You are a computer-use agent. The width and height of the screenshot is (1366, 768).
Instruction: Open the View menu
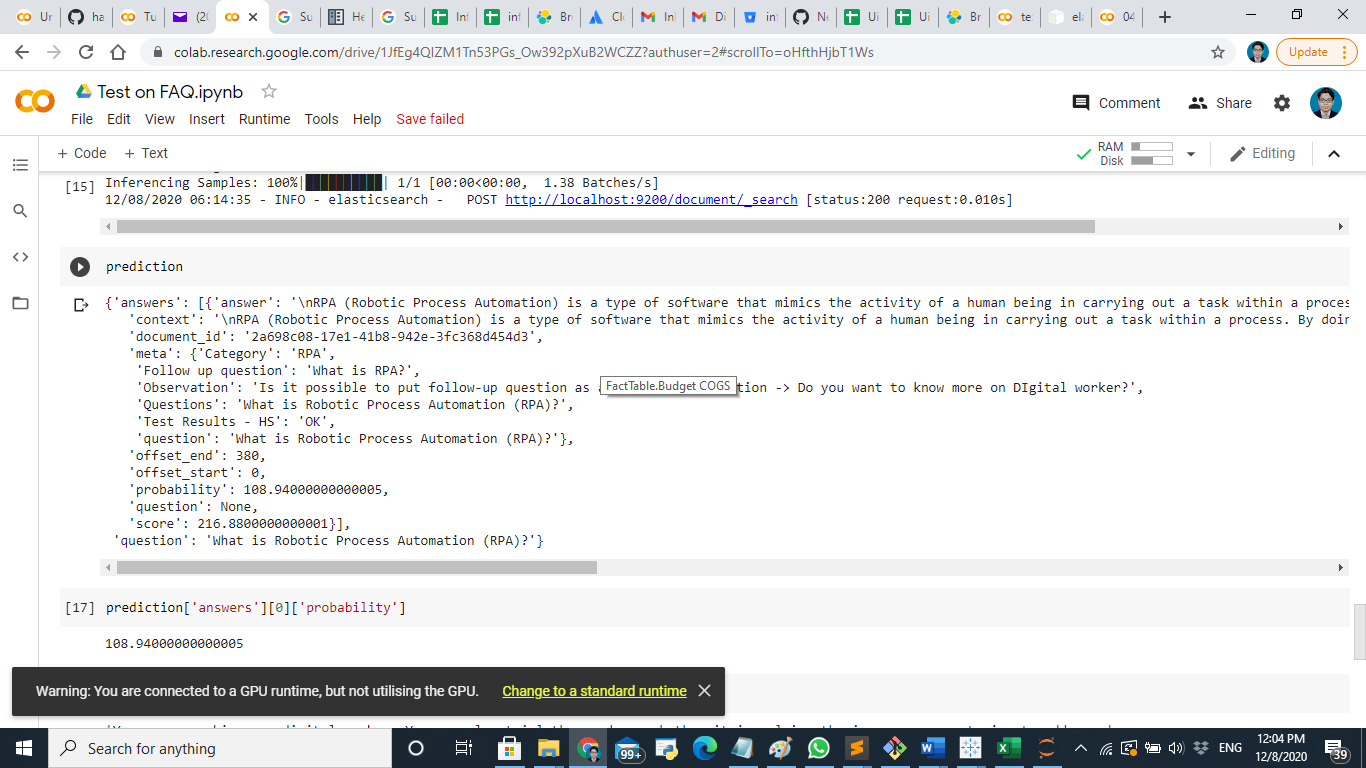point(160,119)
